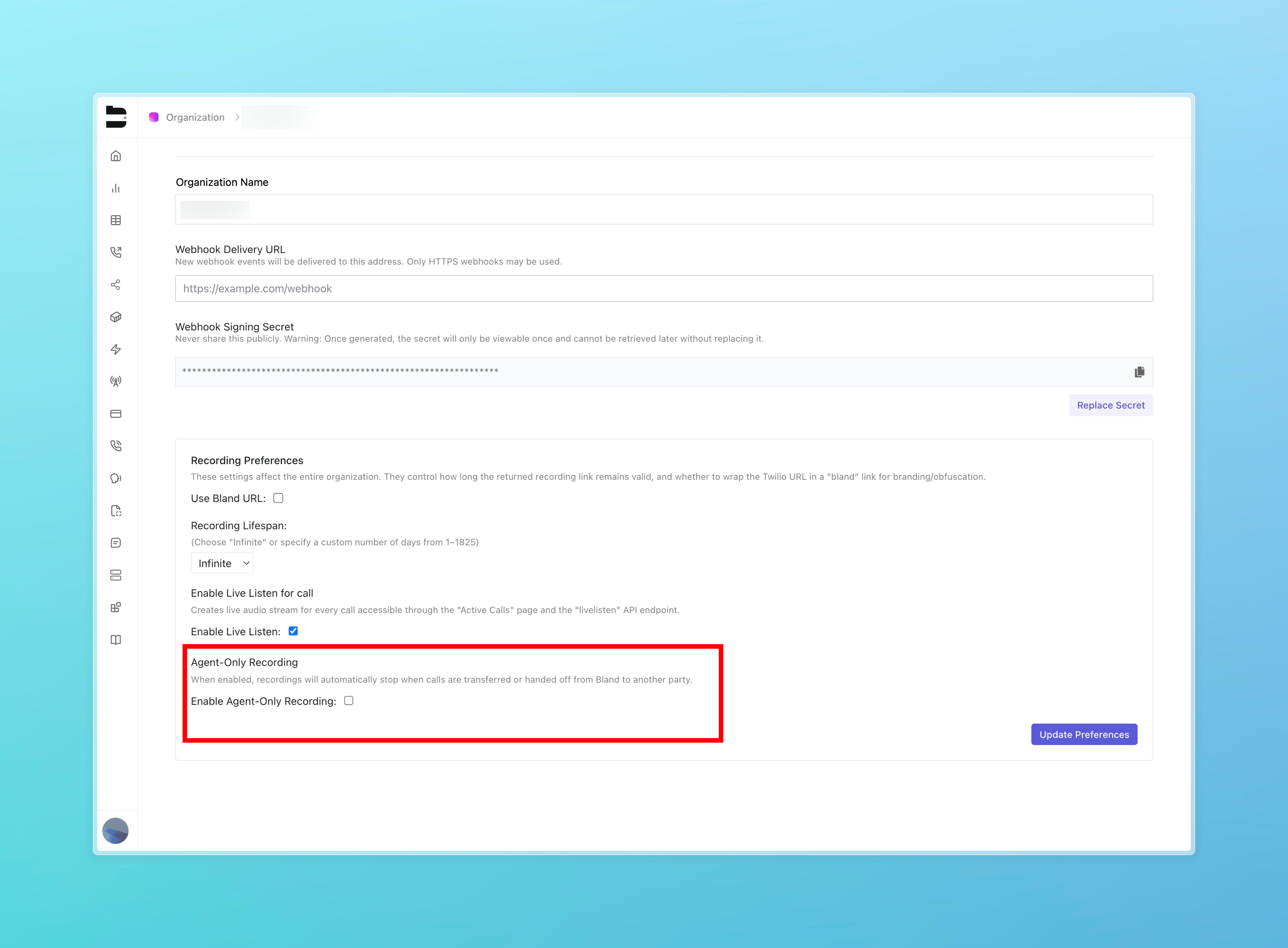Click the purple organization color badge

click(154, 117)
